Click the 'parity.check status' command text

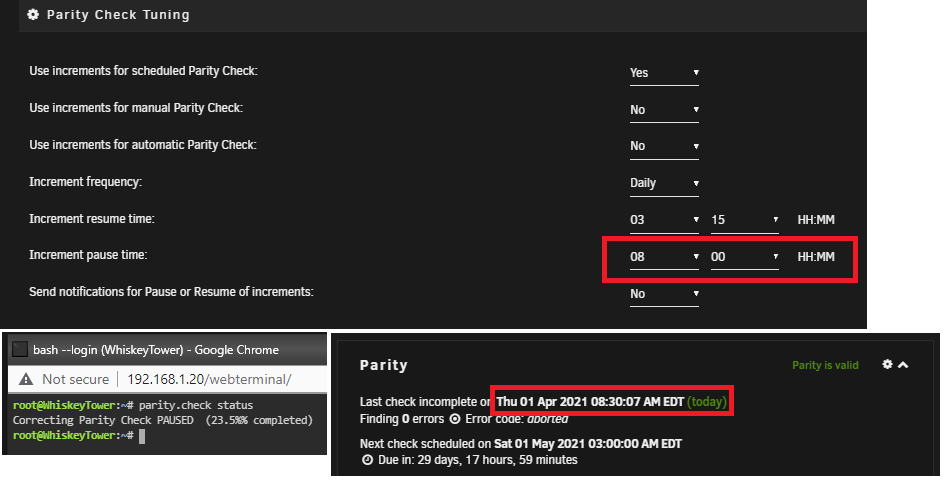[x=196, y=405]
